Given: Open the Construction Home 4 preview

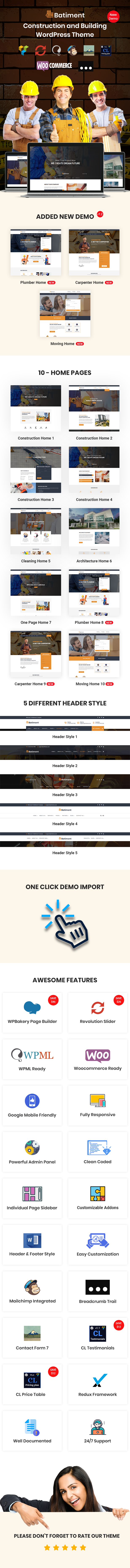Looking at the screenshot, I should pos(94,470).
